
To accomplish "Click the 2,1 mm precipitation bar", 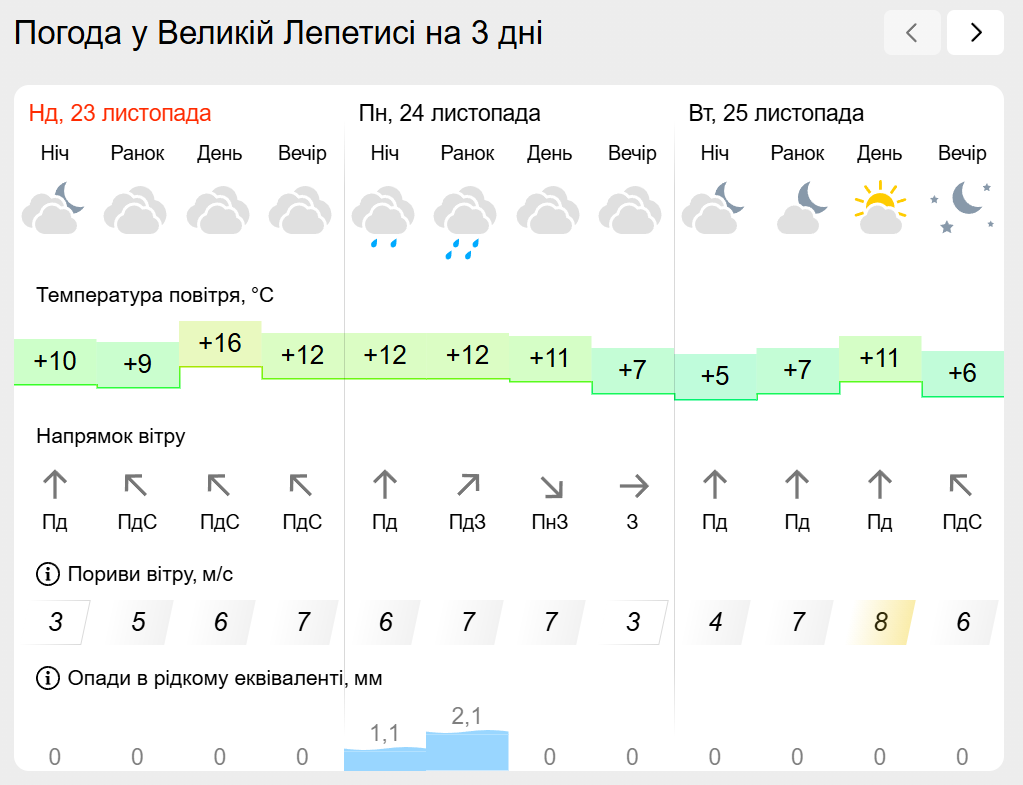I will (x=467, y=750).
